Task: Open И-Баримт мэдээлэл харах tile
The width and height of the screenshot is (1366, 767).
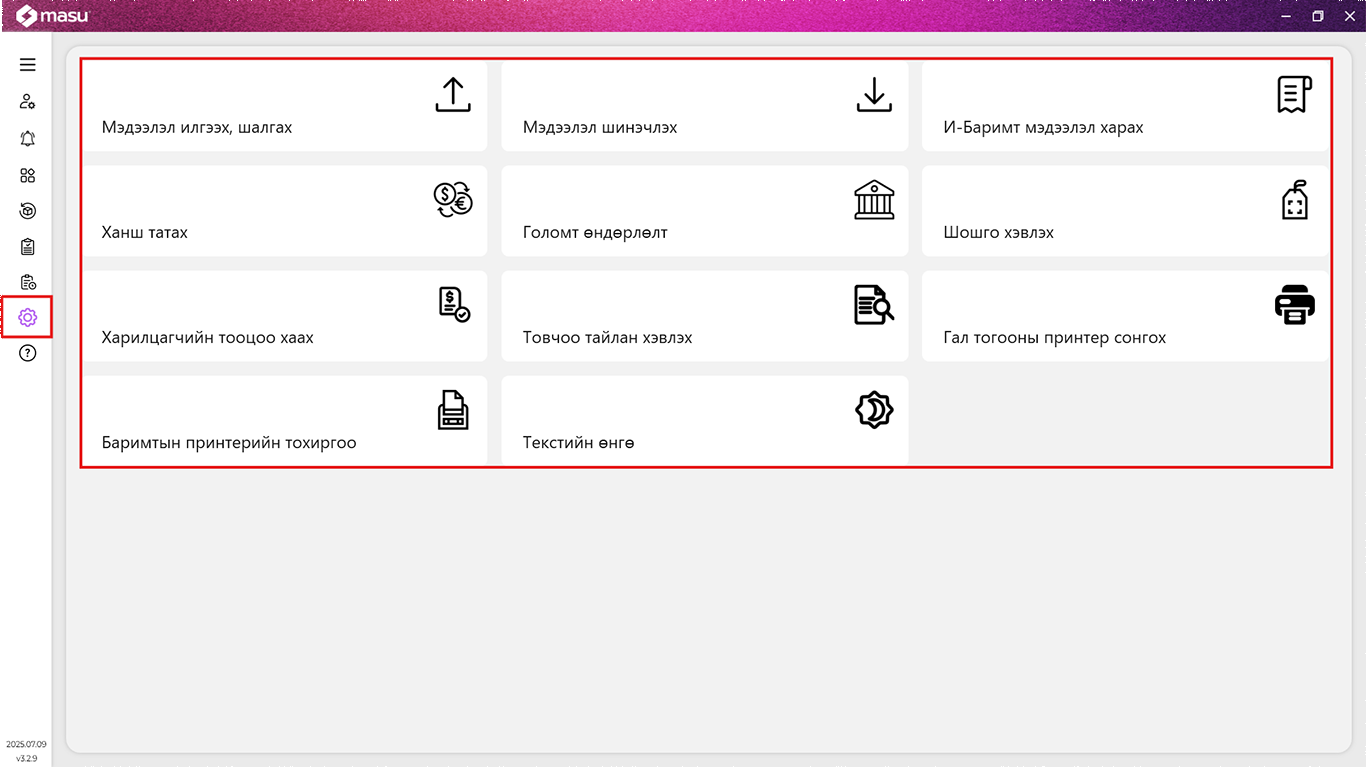Action: [1125, 107]
